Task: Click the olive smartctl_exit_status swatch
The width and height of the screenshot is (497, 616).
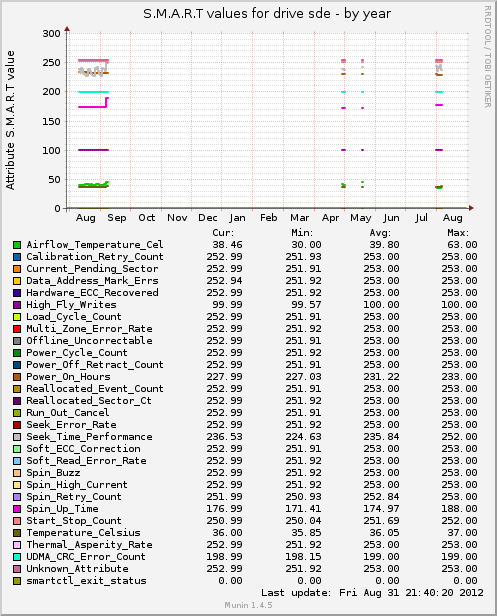Action: pyautogui.click(x=17, y=581)
